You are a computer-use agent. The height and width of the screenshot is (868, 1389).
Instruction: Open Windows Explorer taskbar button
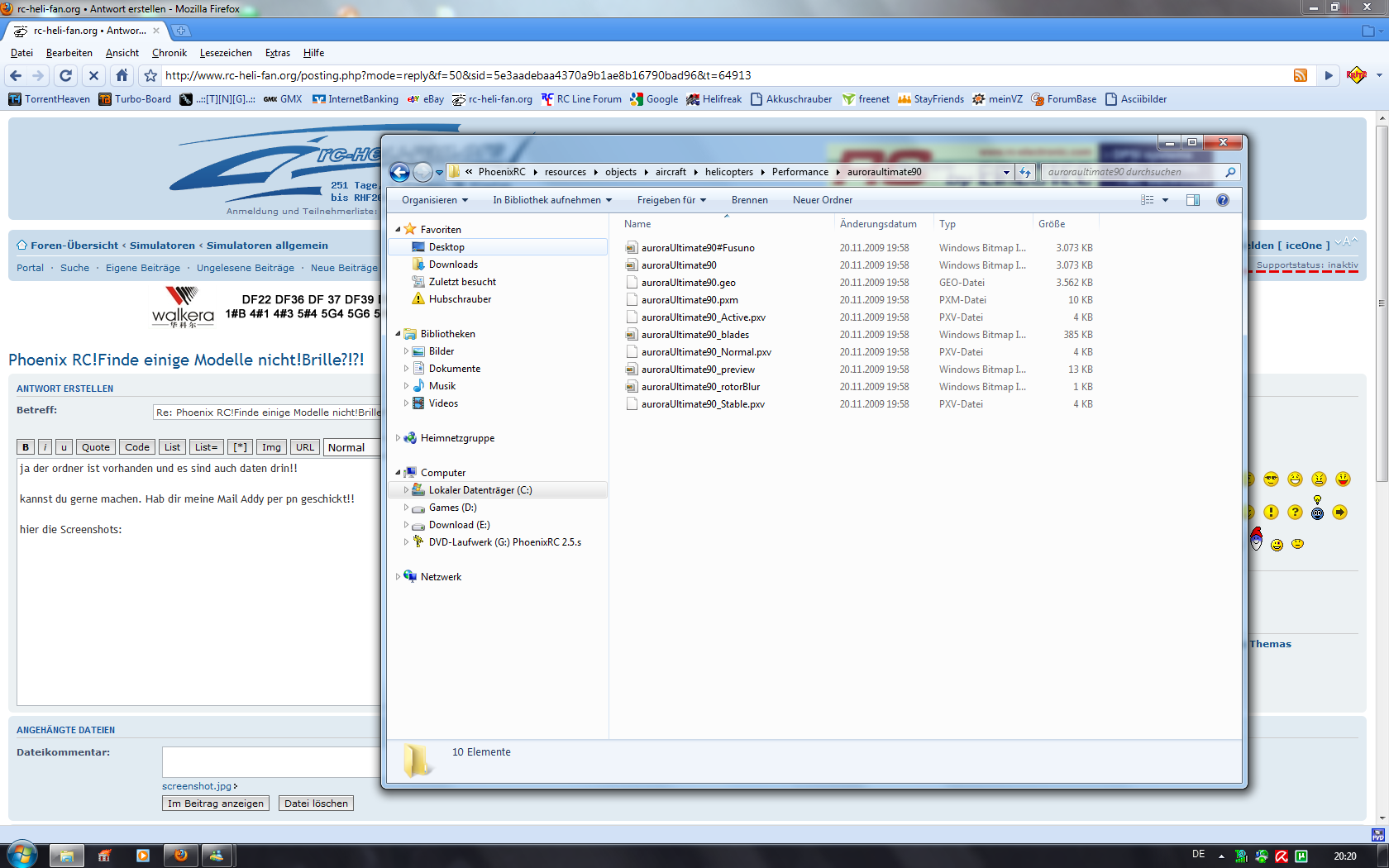click(66, 856)
